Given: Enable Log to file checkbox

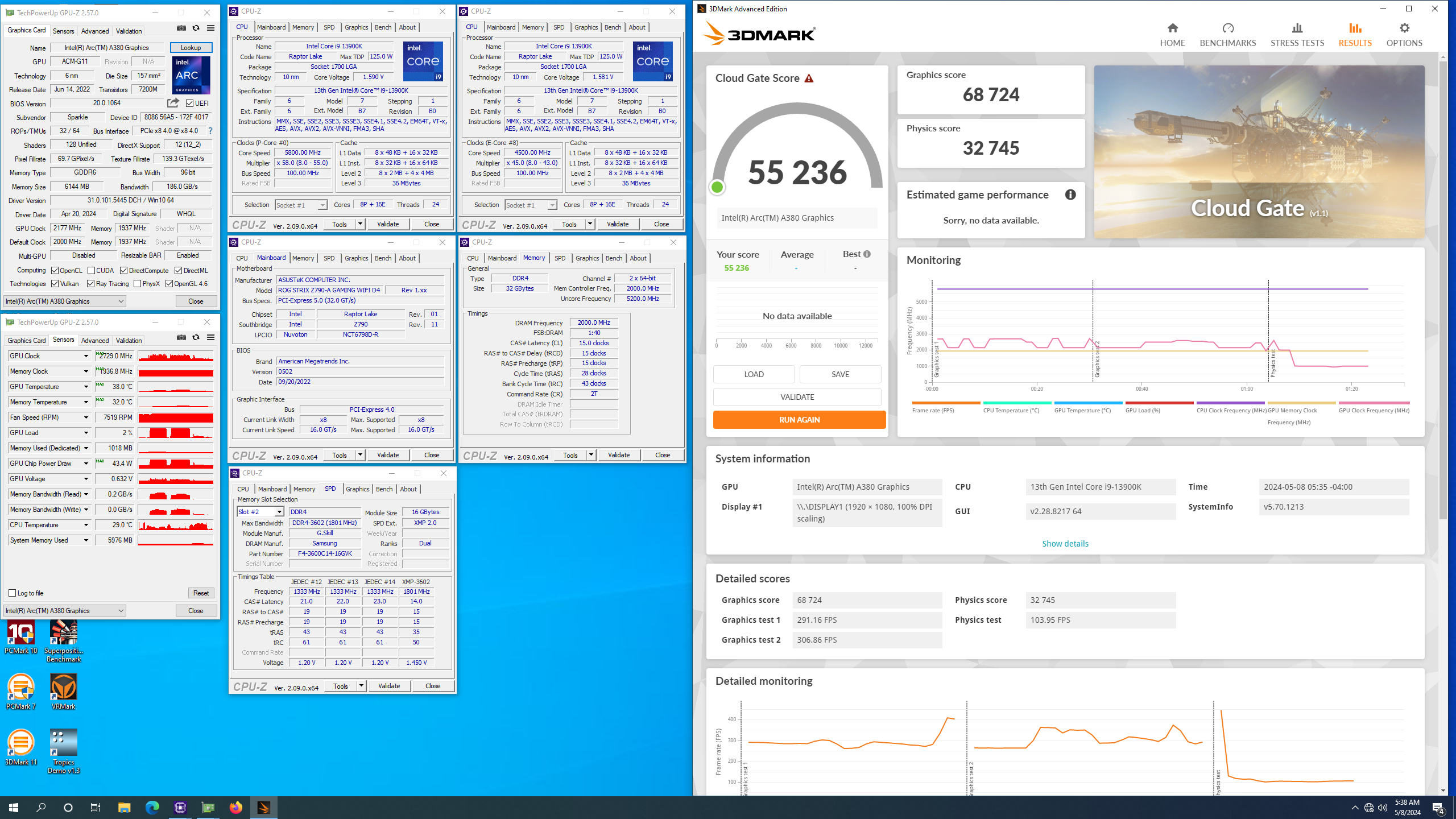Looking at the screenshot, I should pos(12,593).
